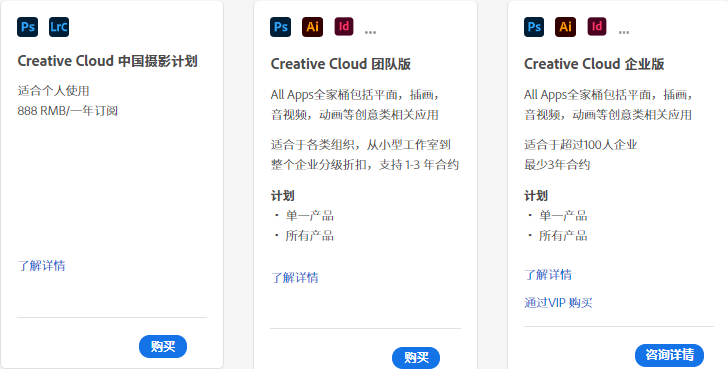Screen dimensions: 728x369
Task: Open 了解详情 link in 中国摄影计划 card
Action: click(x=41, y=265)
